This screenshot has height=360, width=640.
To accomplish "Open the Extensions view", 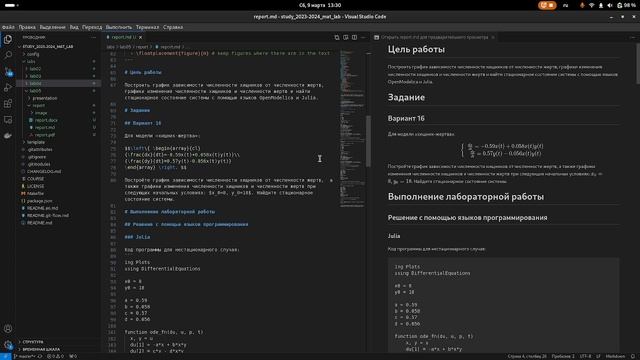I will tap(8, 104).
